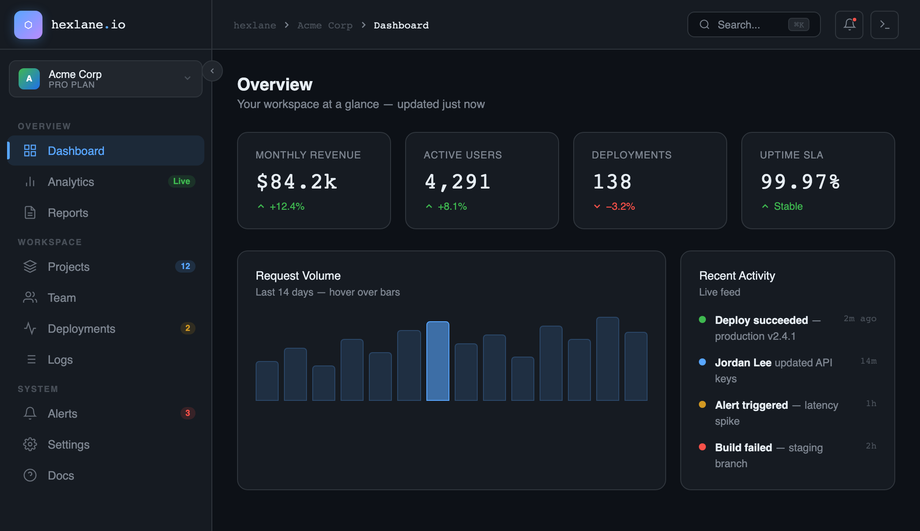
Task: Open the Settings sidebar entry
Action: click(106, 444)
